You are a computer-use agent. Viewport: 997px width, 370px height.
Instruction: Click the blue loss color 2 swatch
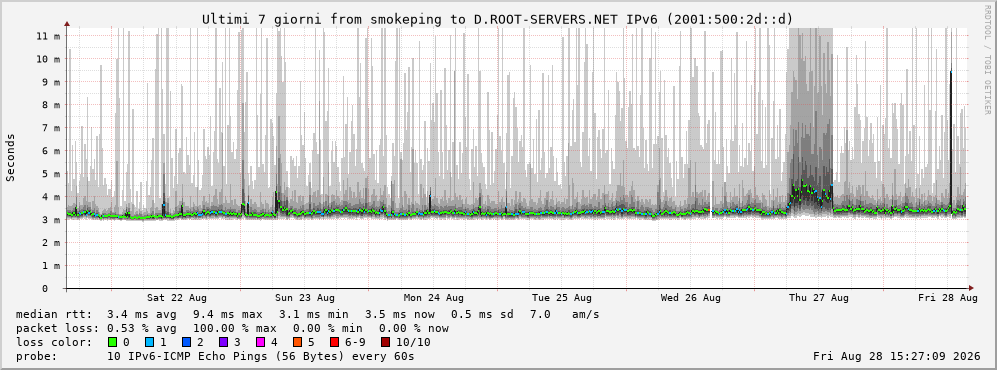tap(186, 342)
